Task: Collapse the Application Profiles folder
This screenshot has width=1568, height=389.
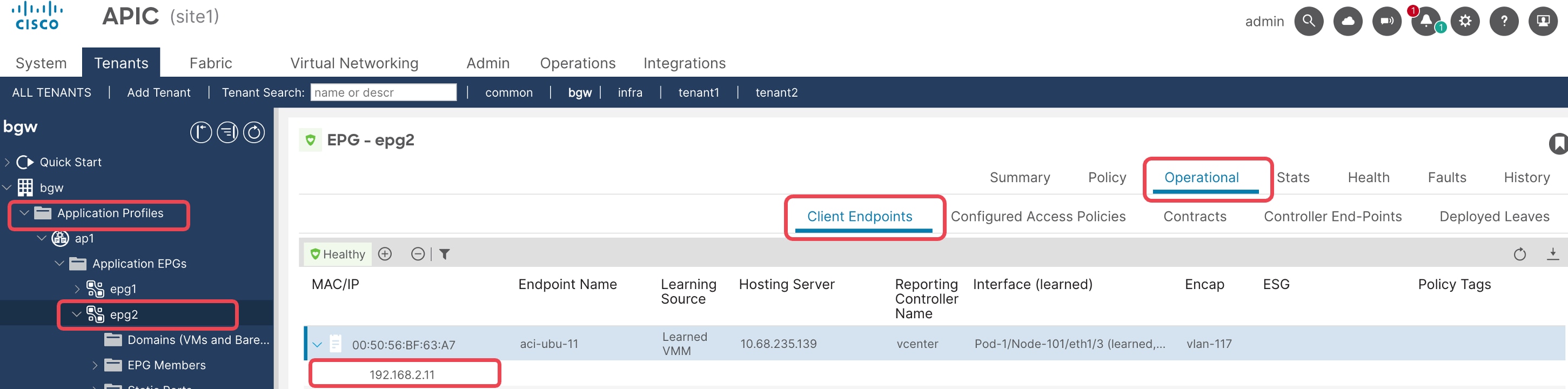Action: point(24,213)
